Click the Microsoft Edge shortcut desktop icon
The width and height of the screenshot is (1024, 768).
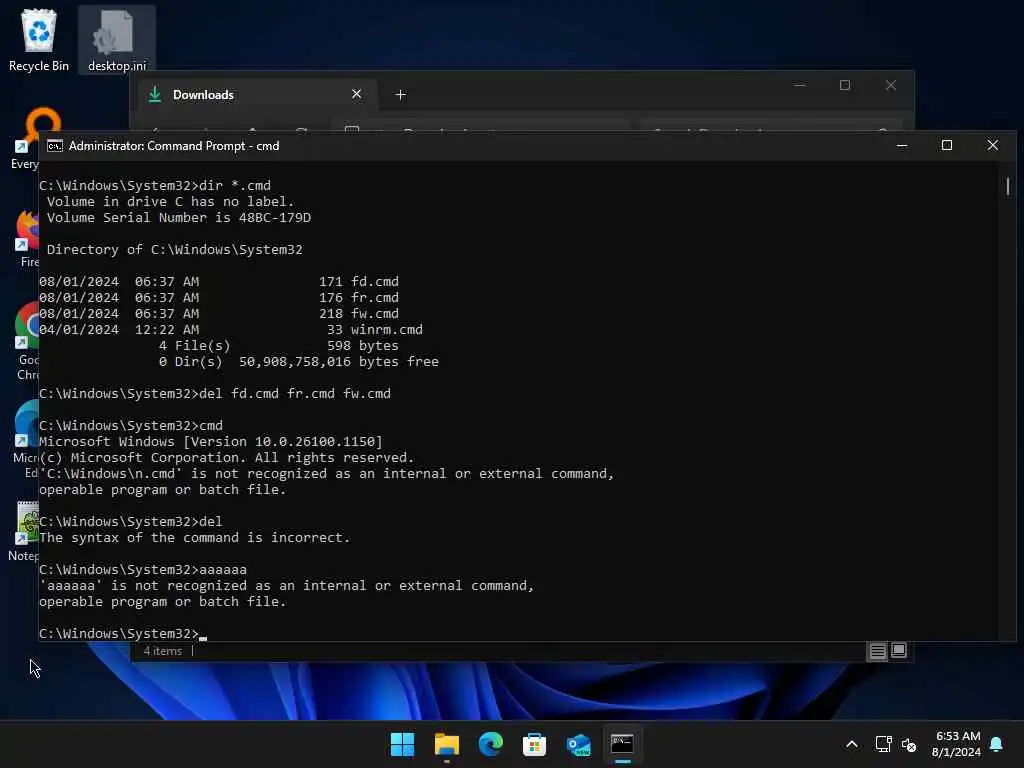pyautogui.click(x=26, y=440)
